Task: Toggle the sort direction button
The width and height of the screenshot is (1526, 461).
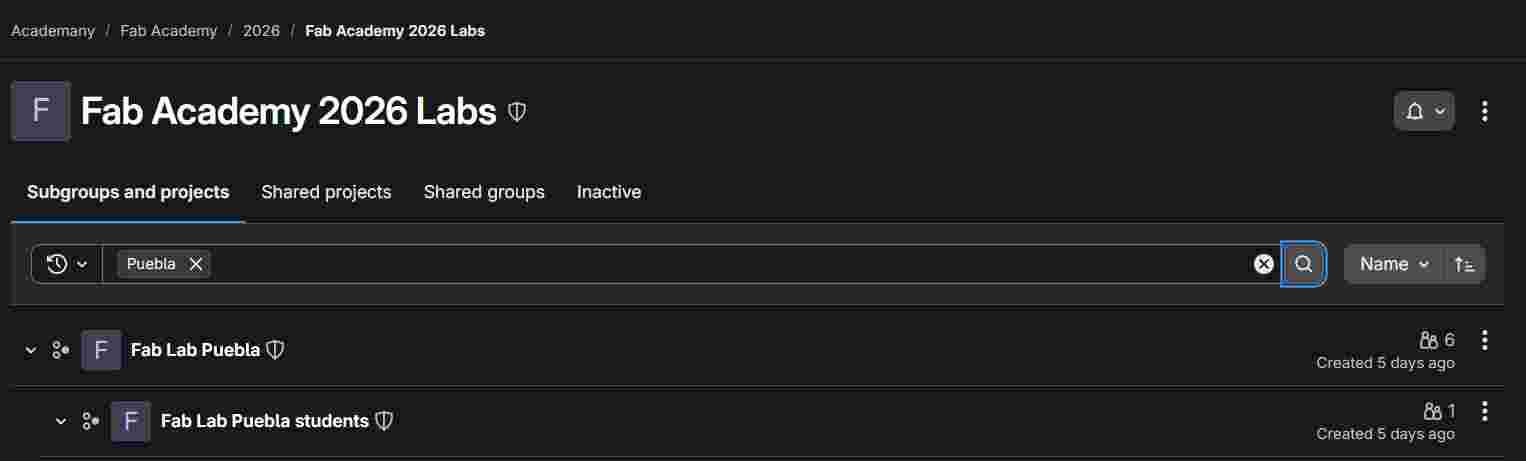Action: pos(1465,264)
